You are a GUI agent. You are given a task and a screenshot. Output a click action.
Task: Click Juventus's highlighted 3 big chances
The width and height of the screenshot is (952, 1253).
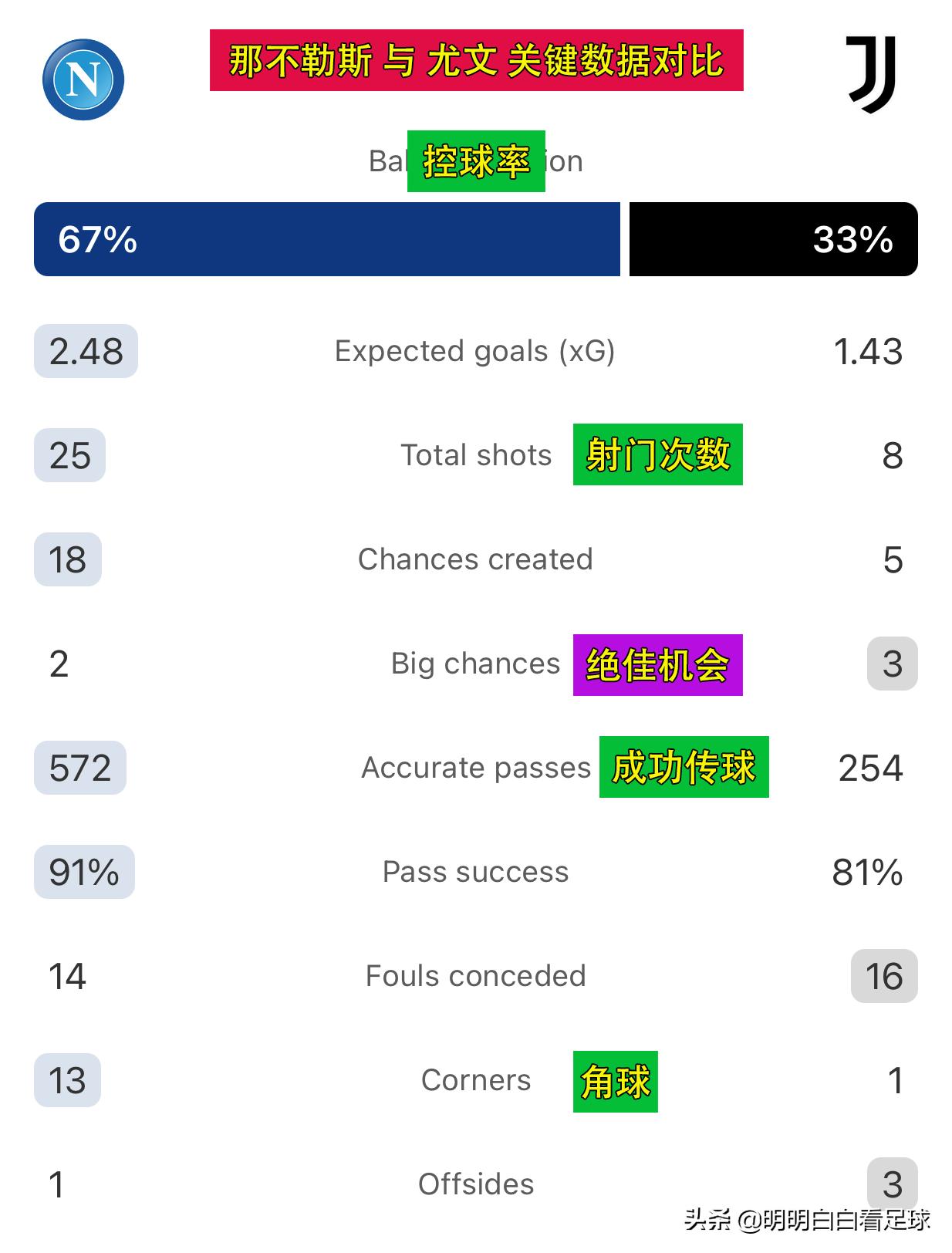(x=892, y=664)
